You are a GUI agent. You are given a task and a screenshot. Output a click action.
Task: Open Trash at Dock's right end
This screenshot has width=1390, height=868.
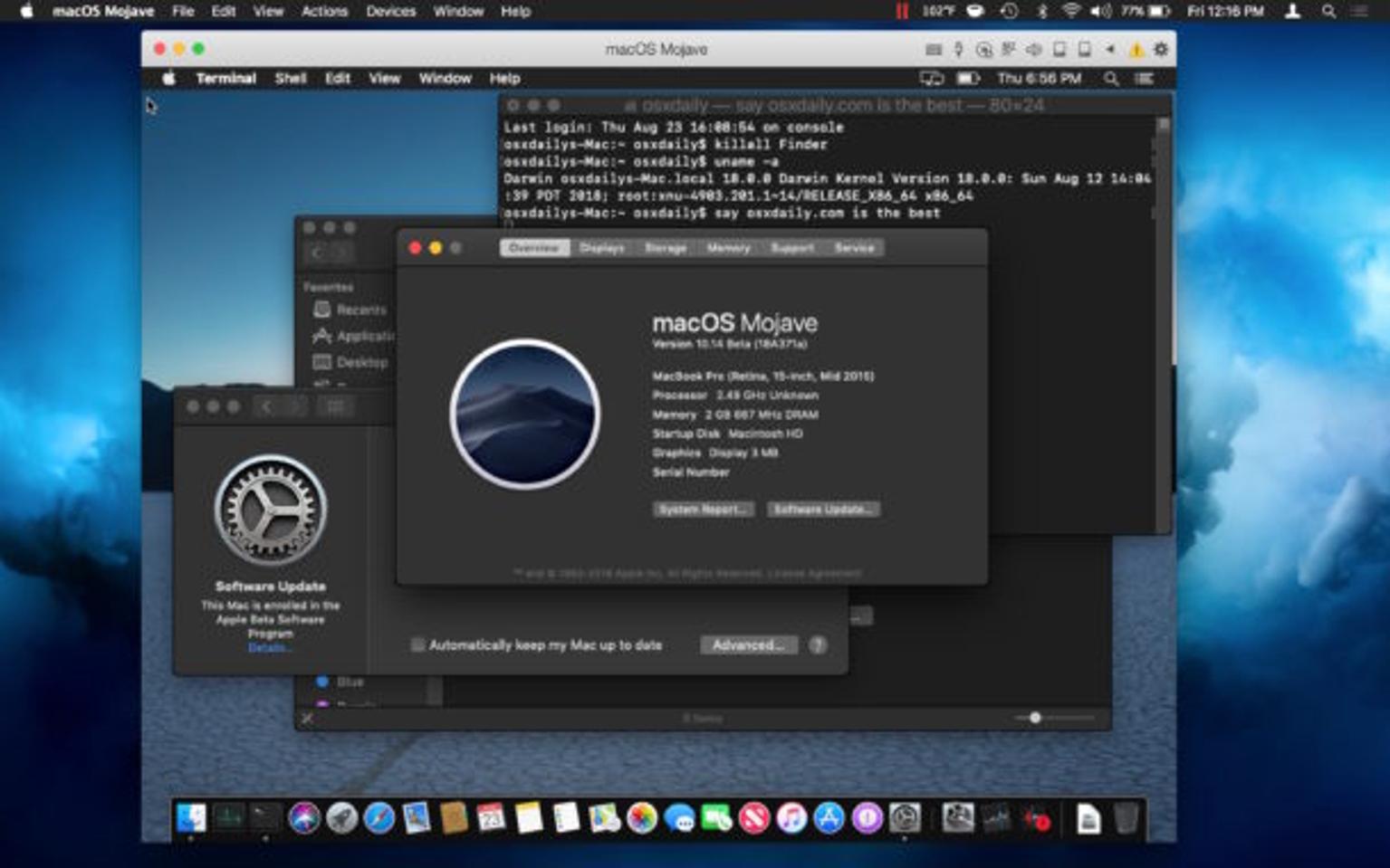[x=1126, y=818]
